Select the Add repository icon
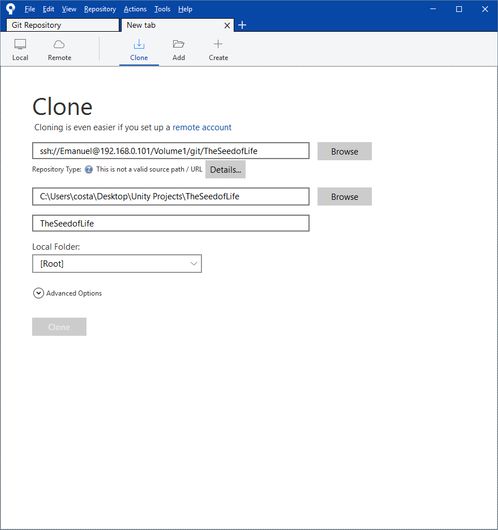Viewport: 498px width, 530px height. tap(179, 50)
